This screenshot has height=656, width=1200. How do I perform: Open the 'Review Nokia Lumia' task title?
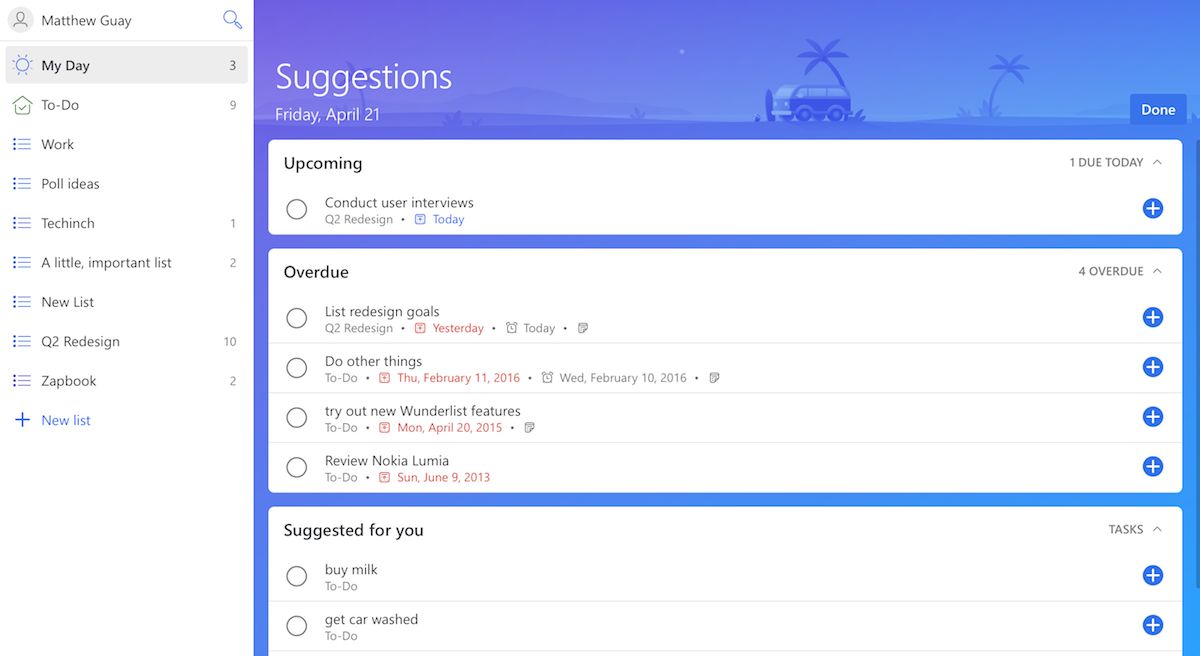(x=387, y=461)
